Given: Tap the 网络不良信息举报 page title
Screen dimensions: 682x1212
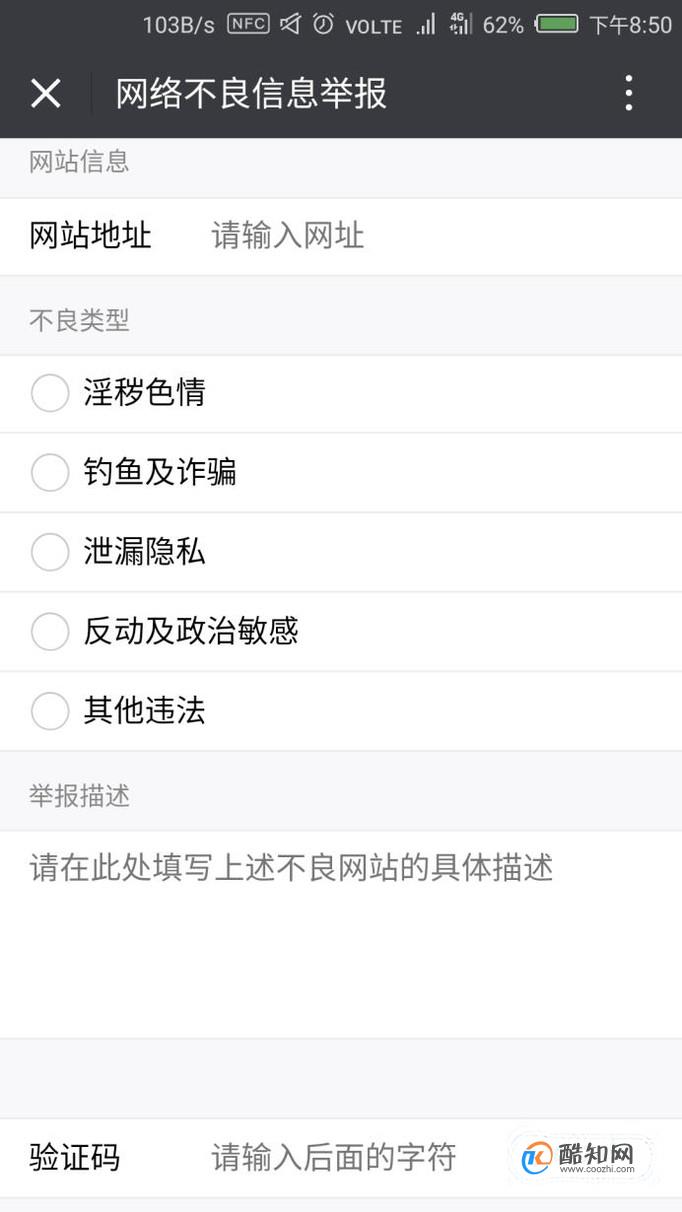Looking at the screenshot, I should point(251,93).
